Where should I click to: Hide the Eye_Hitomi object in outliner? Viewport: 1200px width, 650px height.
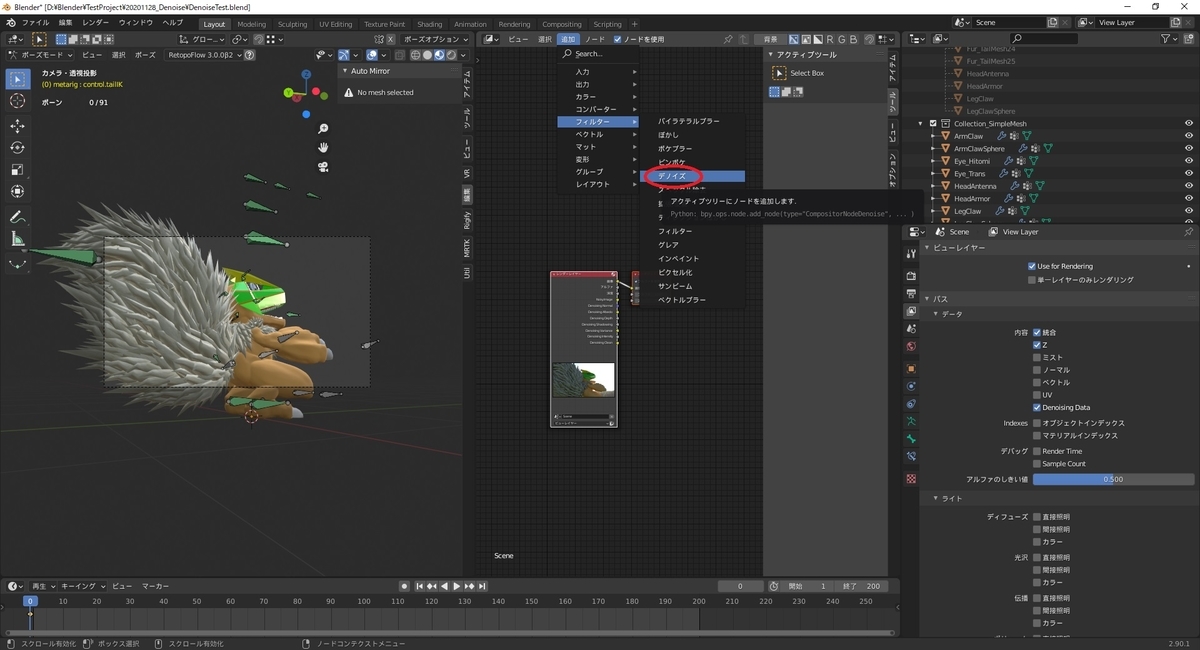pos(1189,161)
